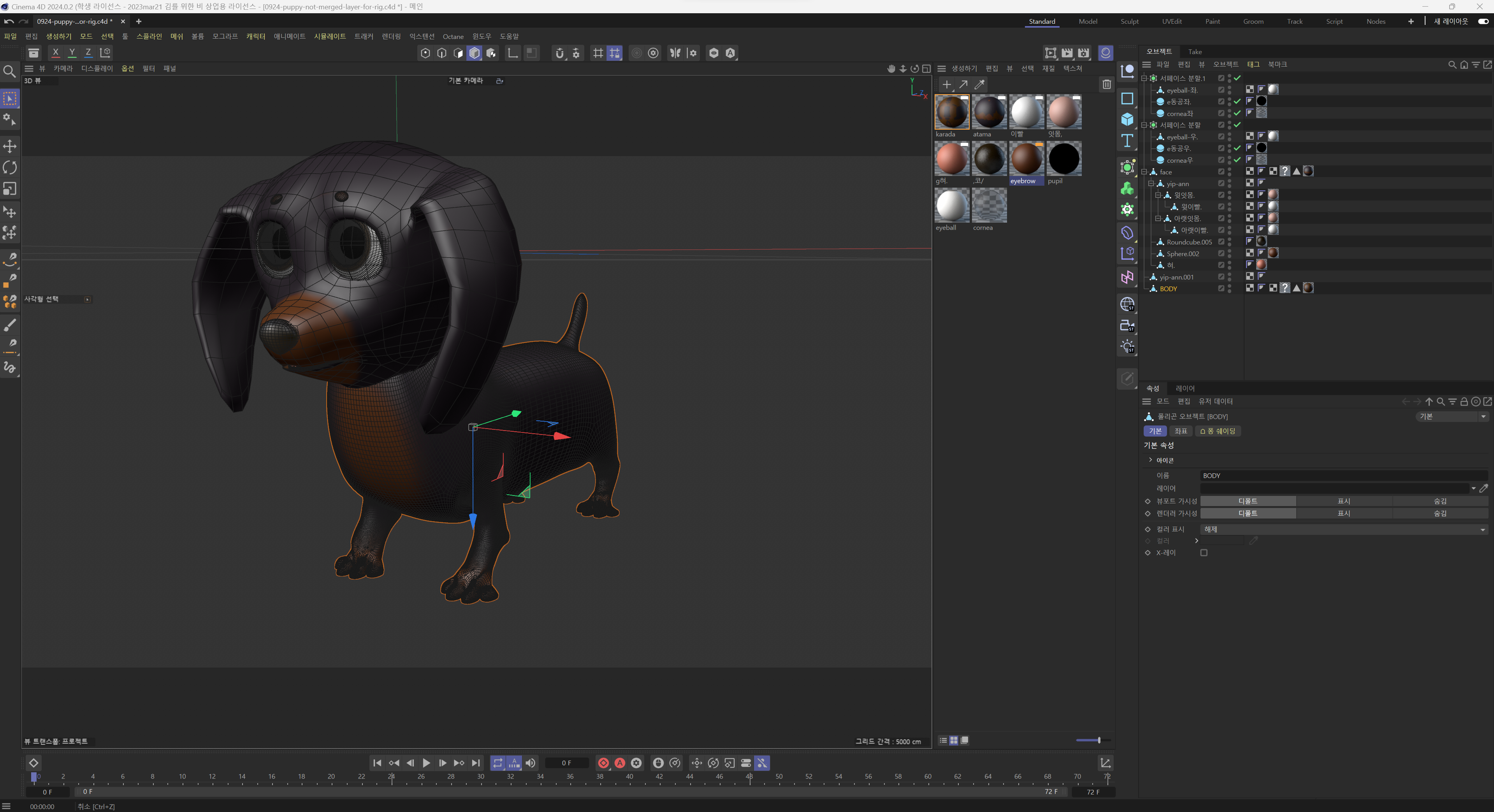Screen dimensions: 1494x812
Task: Switch to Polygons mode
Action: [x=458, y=53]
